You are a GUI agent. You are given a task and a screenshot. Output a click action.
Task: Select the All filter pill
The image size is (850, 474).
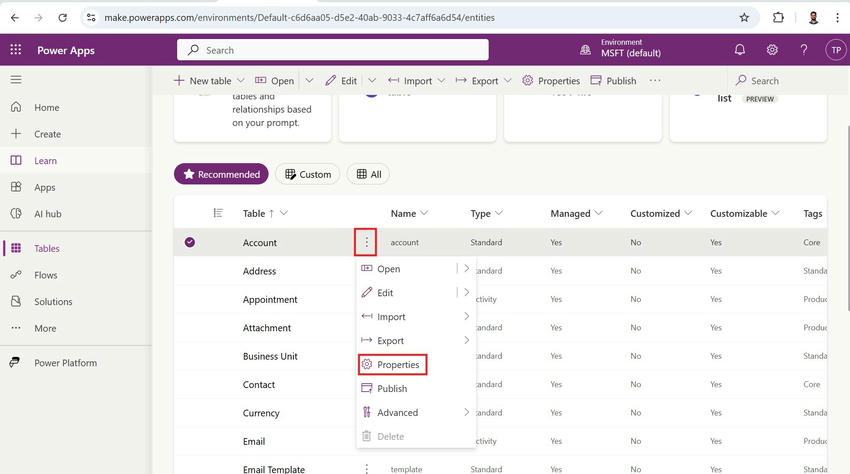click(x=368, y=174)
